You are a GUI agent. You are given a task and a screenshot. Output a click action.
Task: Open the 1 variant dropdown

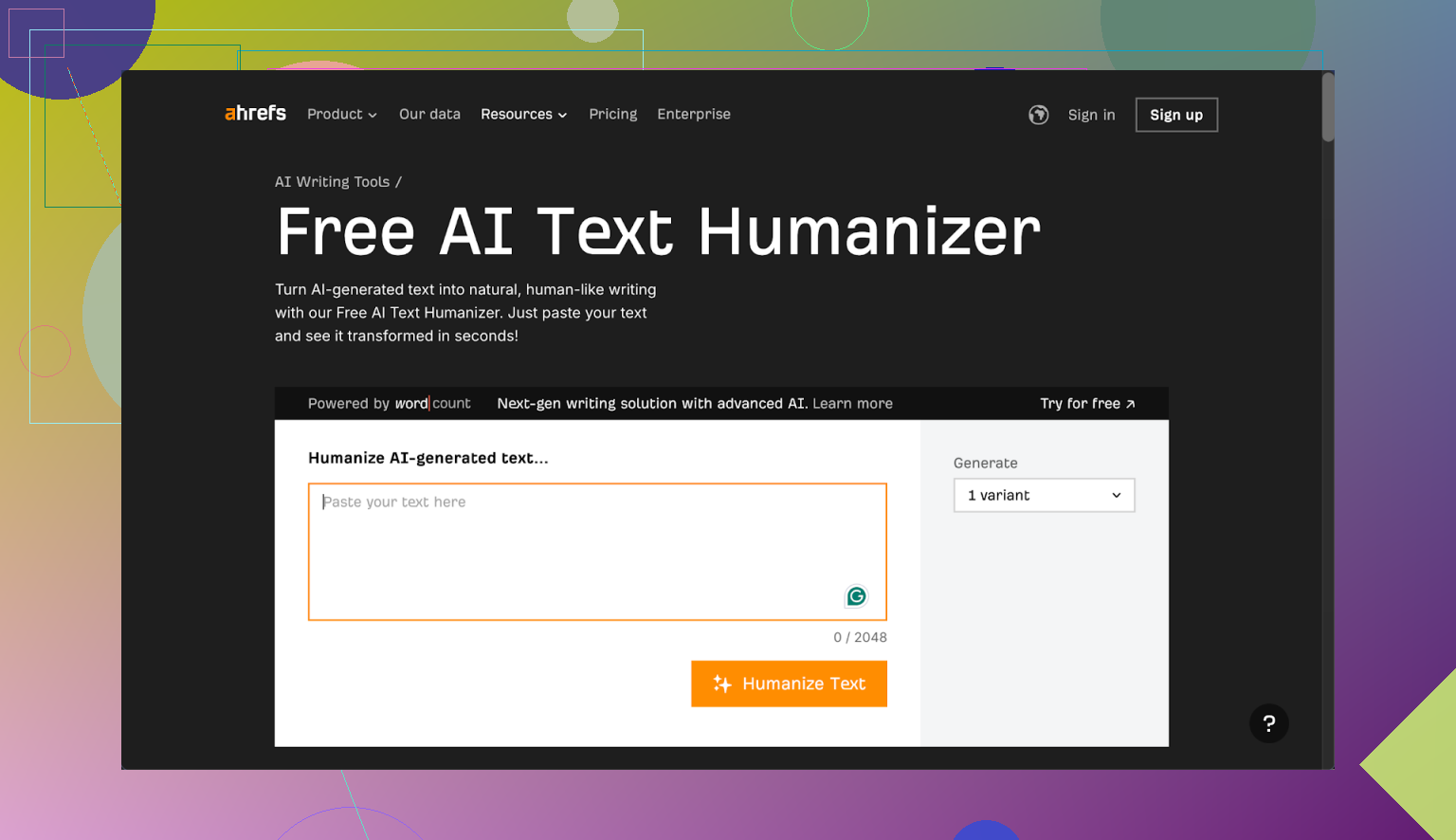[1044, 496]
